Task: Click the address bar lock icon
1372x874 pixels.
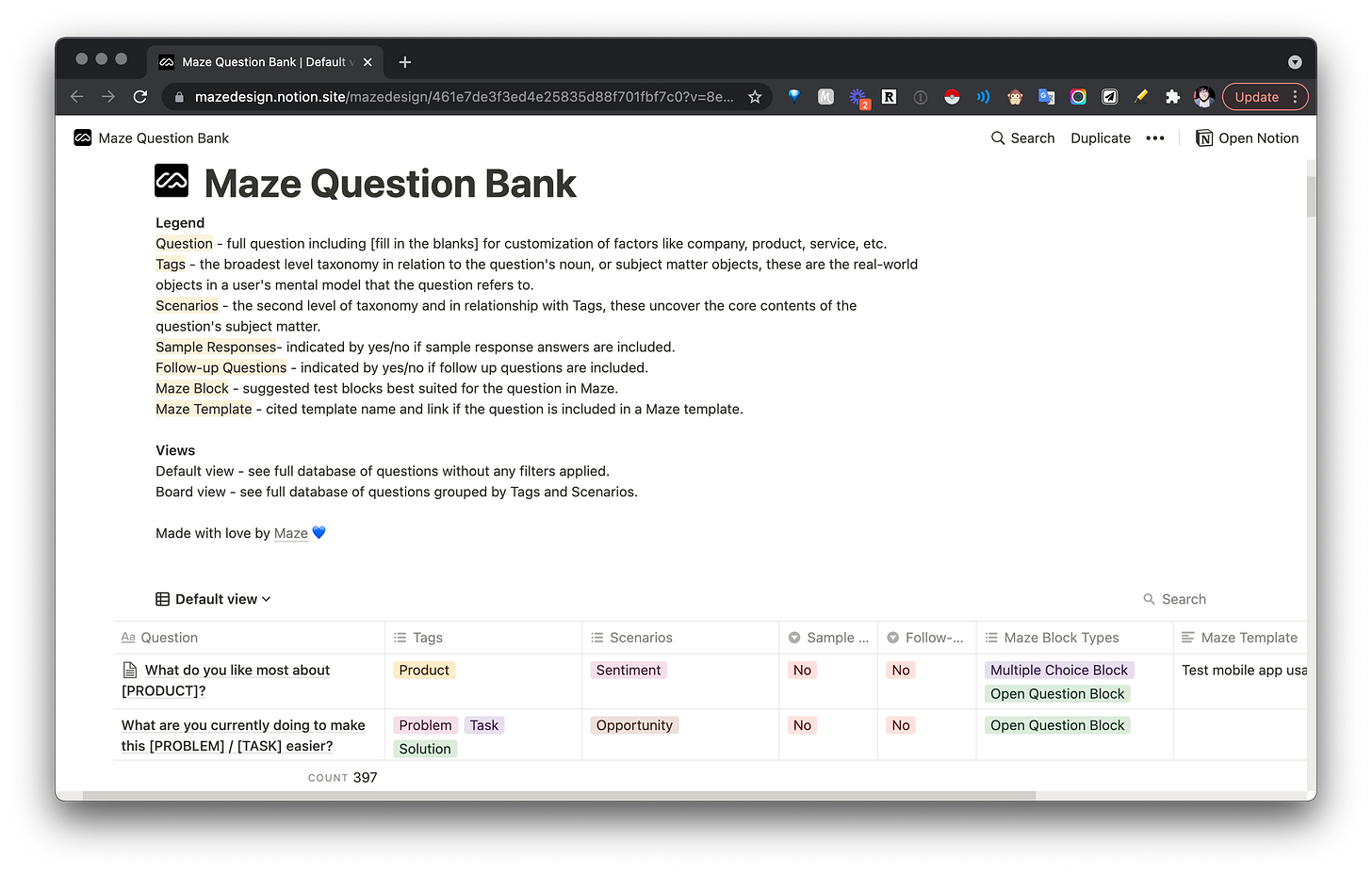Action: [x=179, y=97]
